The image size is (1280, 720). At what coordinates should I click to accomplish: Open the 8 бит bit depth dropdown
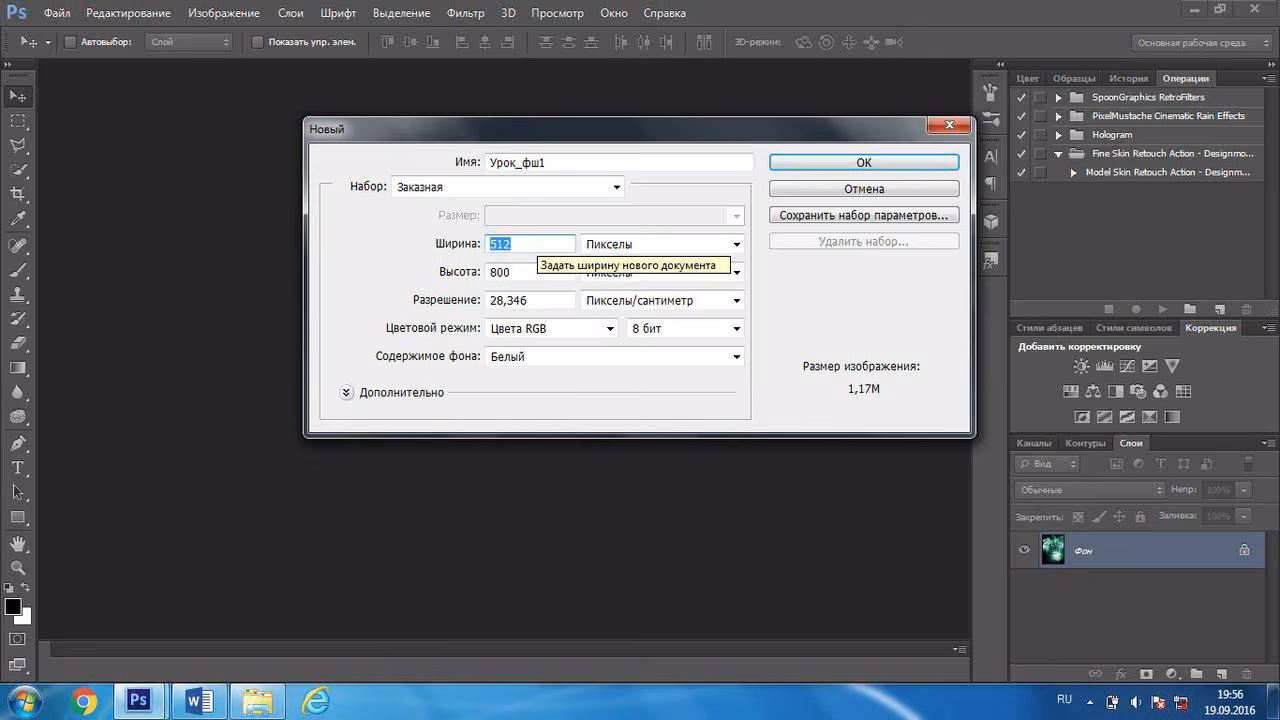coord(685,328)
